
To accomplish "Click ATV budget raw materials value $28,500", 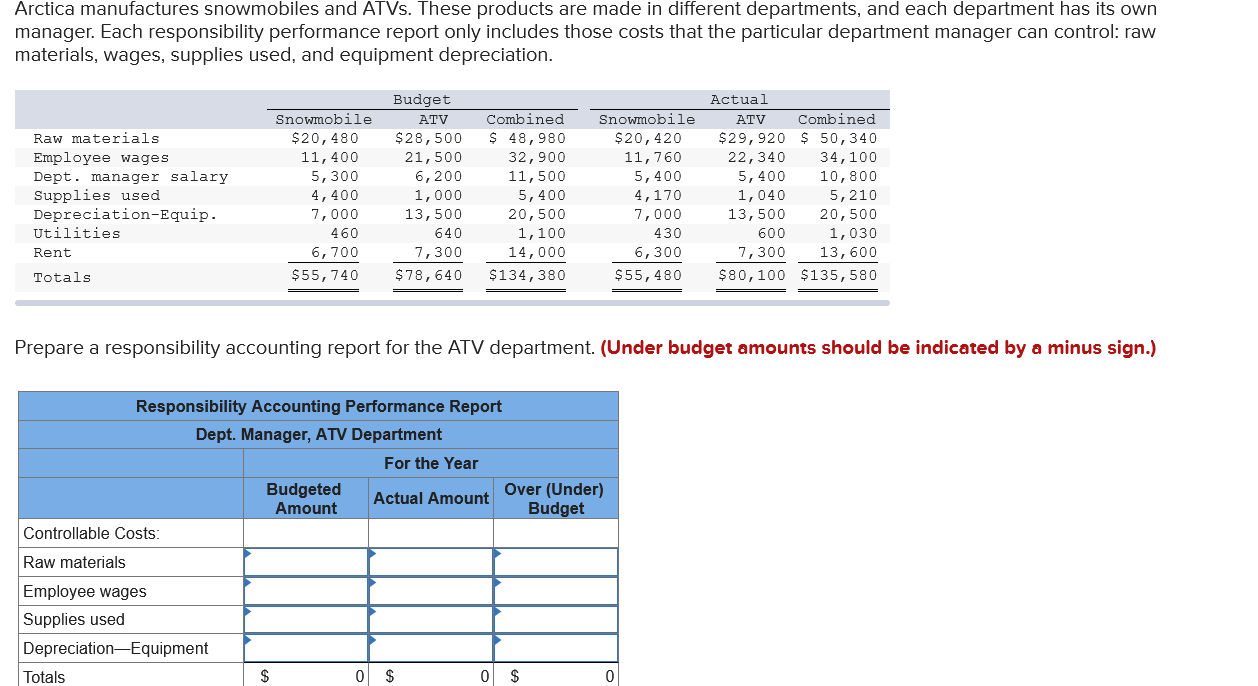I will click(x=429, y=138).
